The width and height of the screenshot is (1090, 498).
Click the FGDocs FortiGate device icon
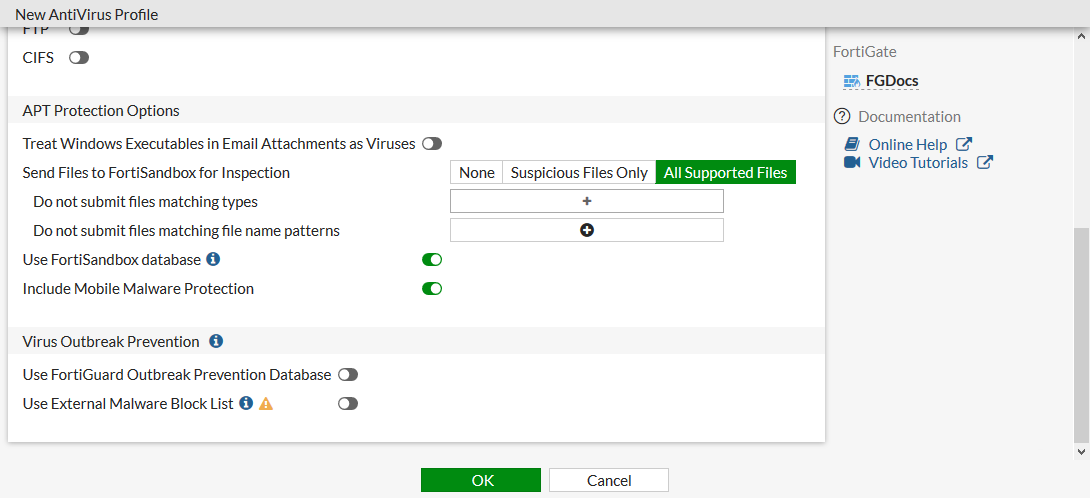pos(852,81)
